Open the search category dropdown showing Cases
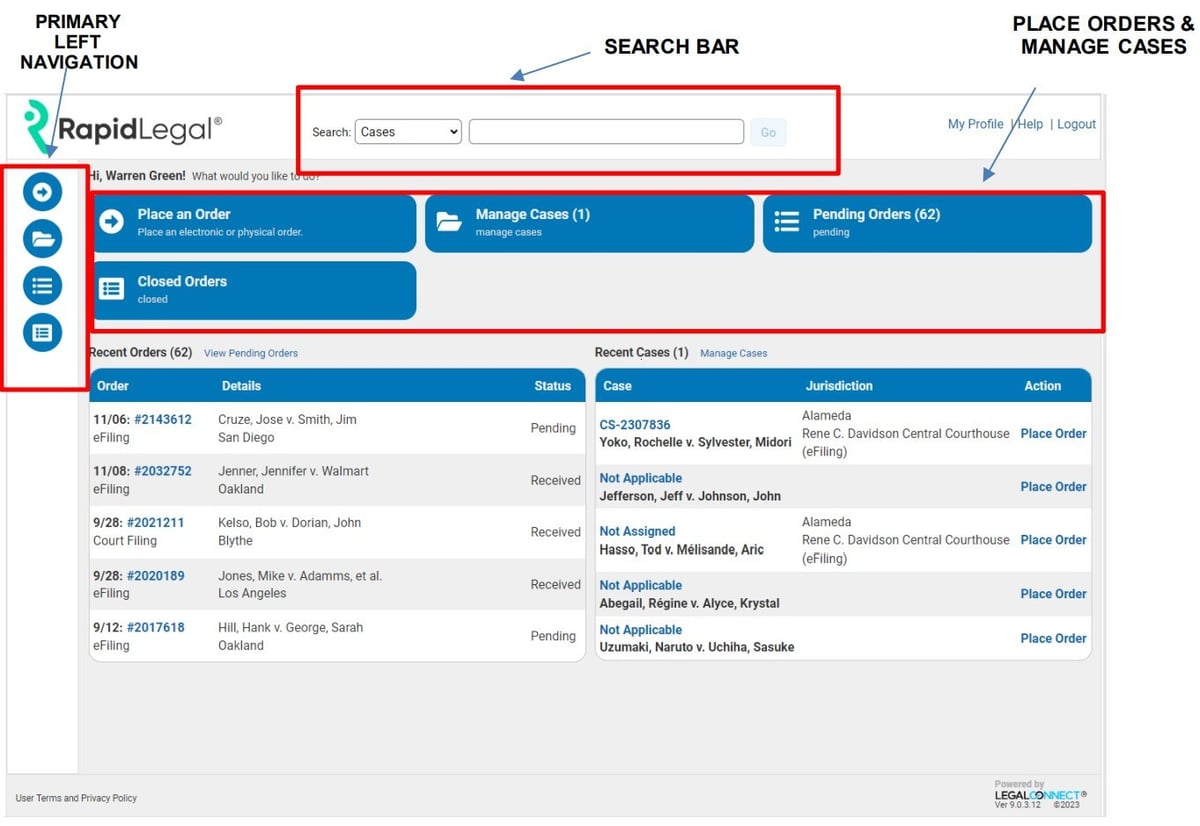 pyautogui.click(x=408, y=131)
